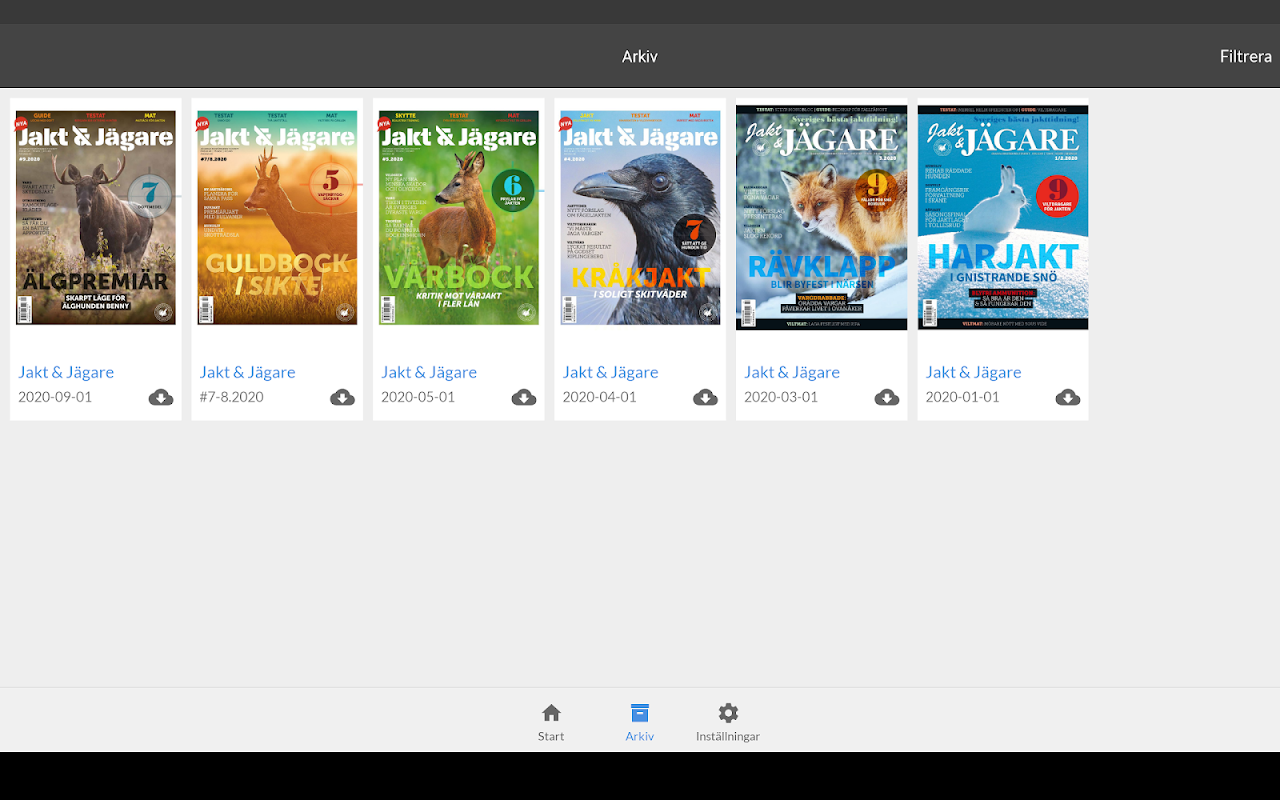The image size is (1280, 800).
Task: Click the Jakt & Jägare title above 2020-09-01
Action: click(66, 372)
